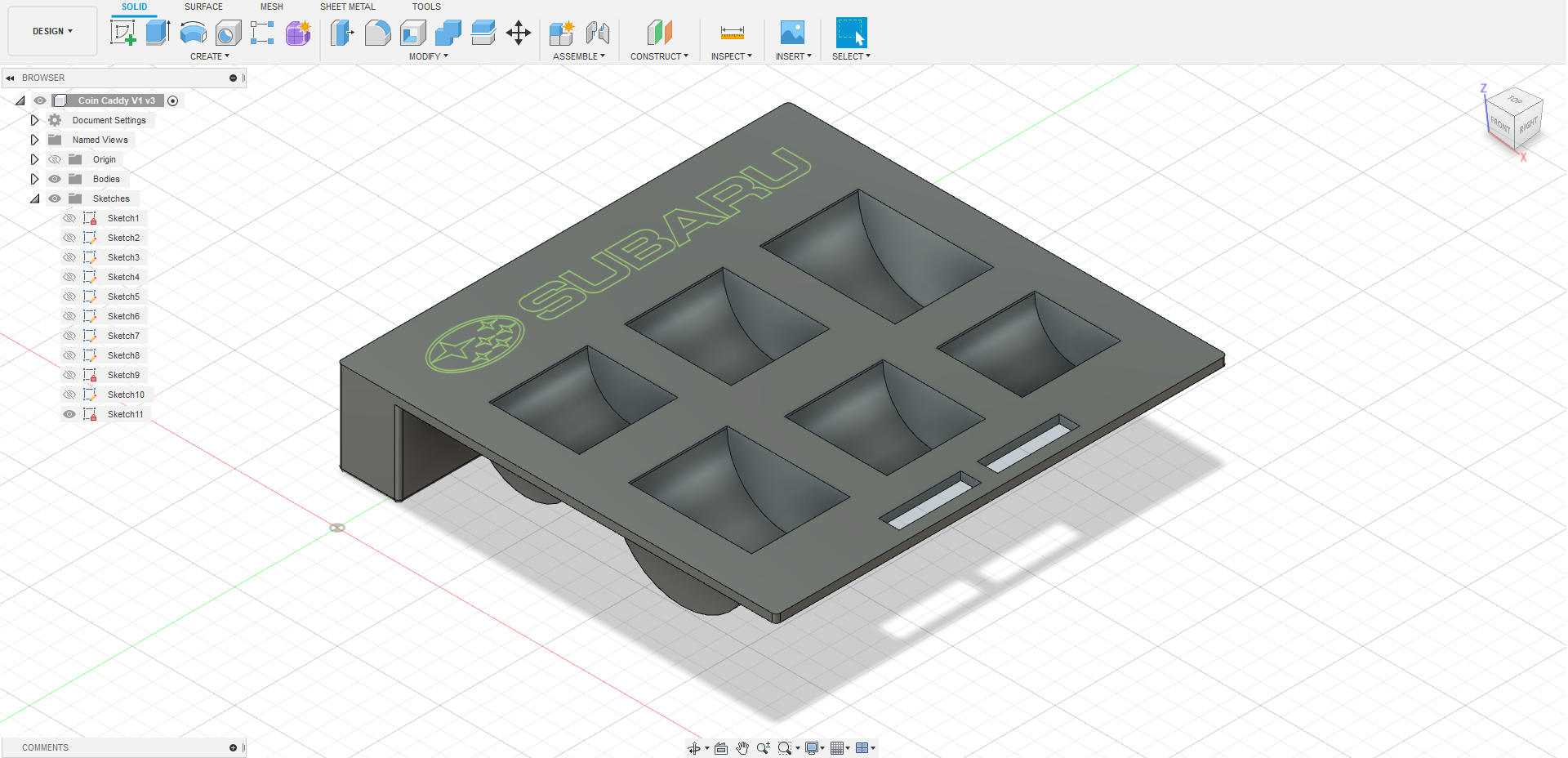Expand the Named Views node
1568x758 pixels.
(34, 140)
